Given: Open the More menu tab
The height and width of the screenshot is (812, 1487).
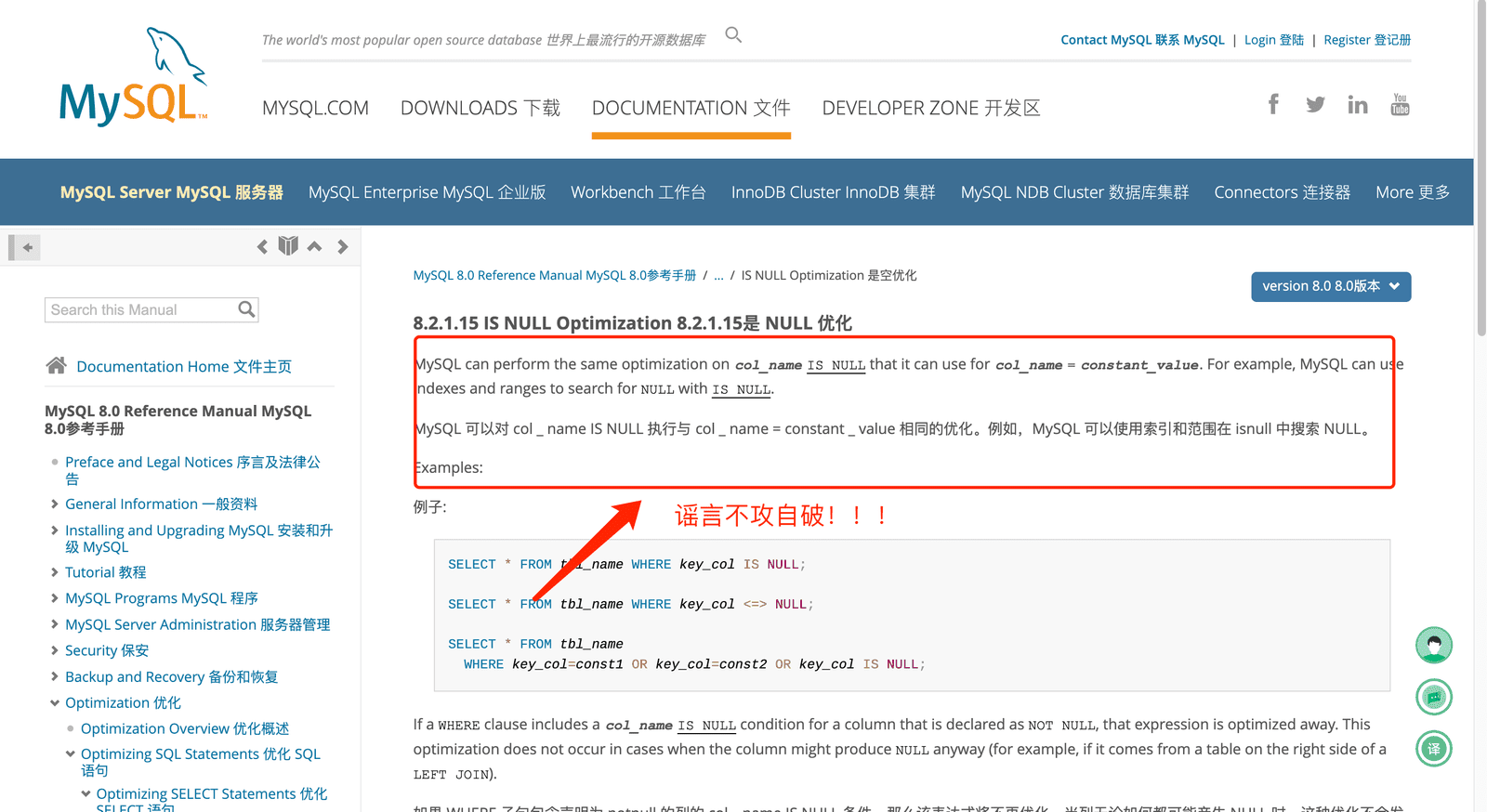Looking at the screenshot, I should pyautogui.click(x=1413, y=192).
